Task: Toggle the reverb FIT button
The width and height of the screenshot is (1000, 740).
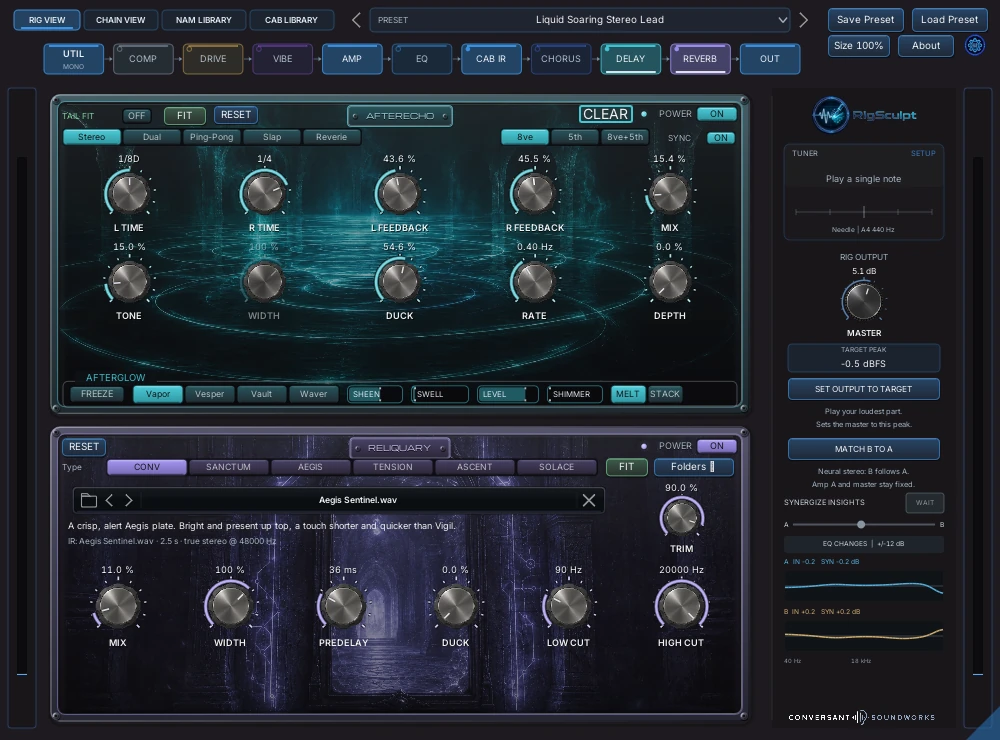Action: pyautogui.click(x=626, y=467)
